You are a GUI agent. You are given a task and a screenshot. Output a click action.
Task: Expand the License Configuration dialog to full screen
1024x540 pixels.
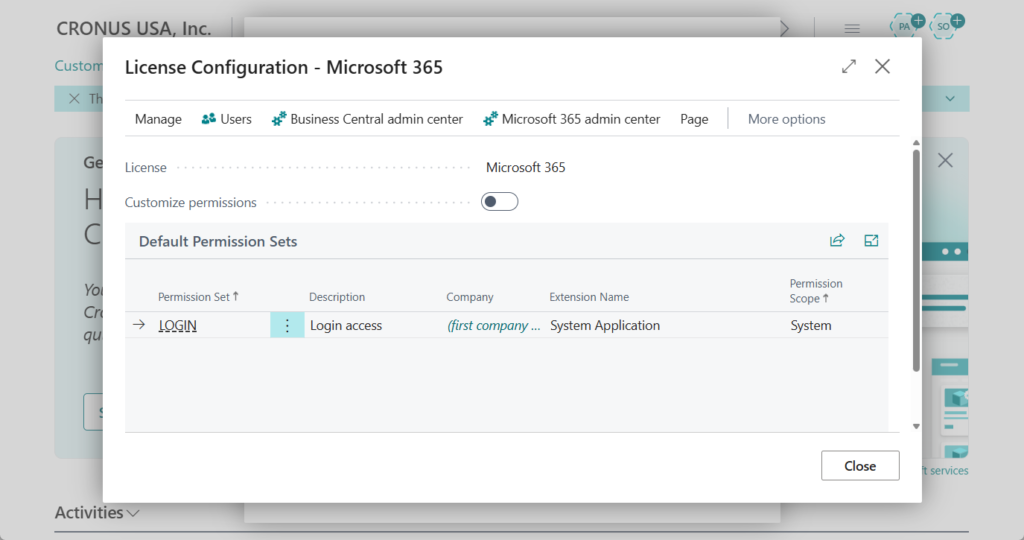pyautogui.click(x=849, y=67)
